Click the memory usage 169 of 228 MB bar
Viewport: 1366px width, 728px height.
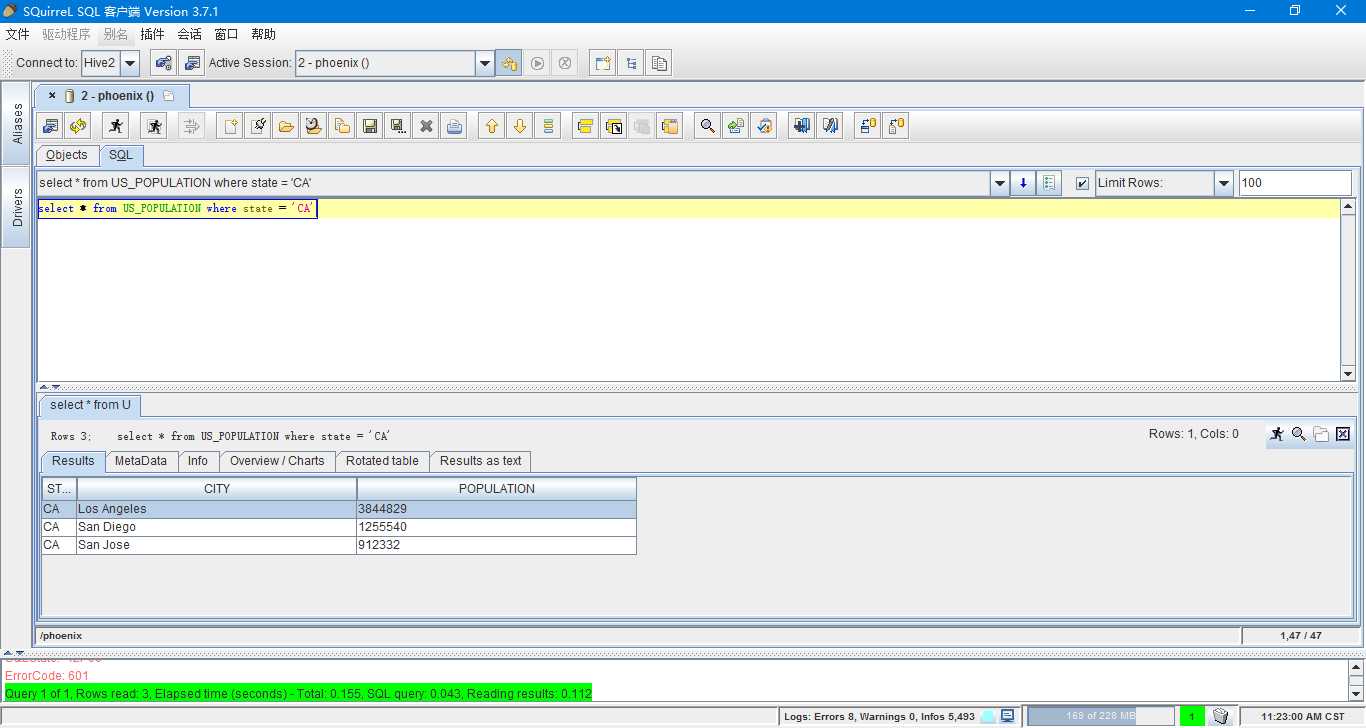pos(1101,716)
